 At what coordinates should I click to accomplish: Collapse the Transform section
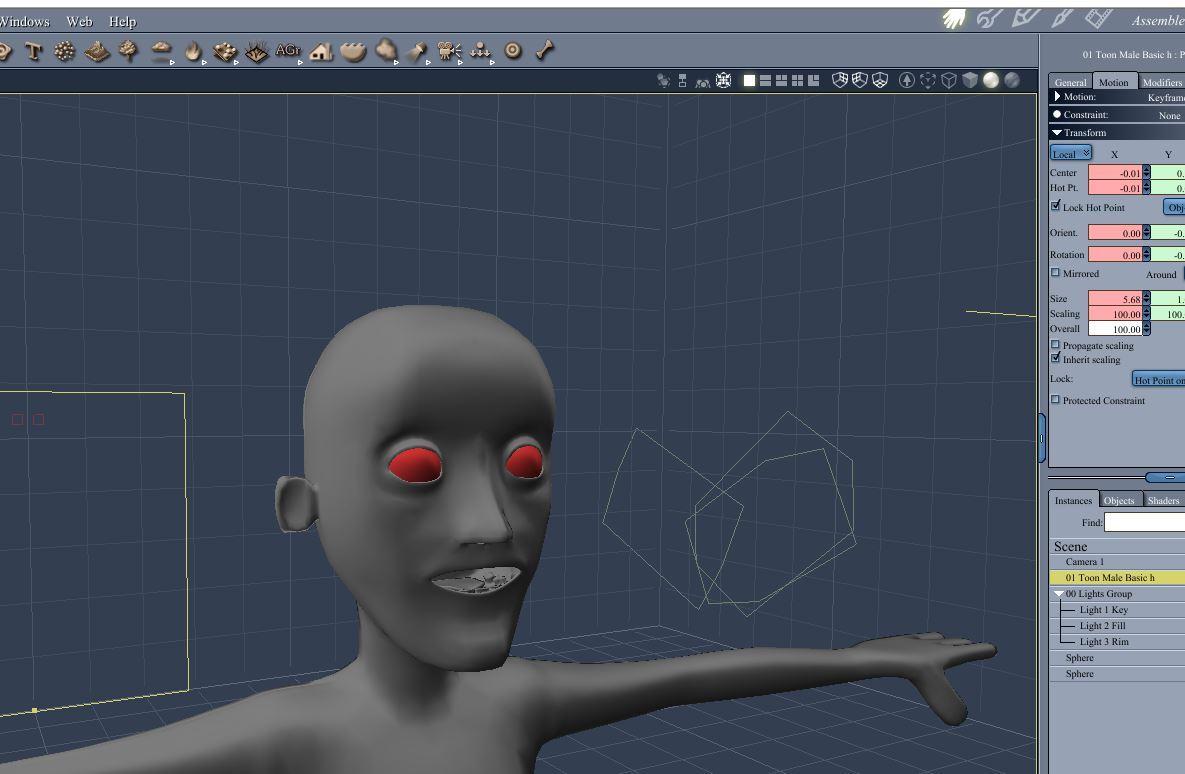pos(1057,132)
